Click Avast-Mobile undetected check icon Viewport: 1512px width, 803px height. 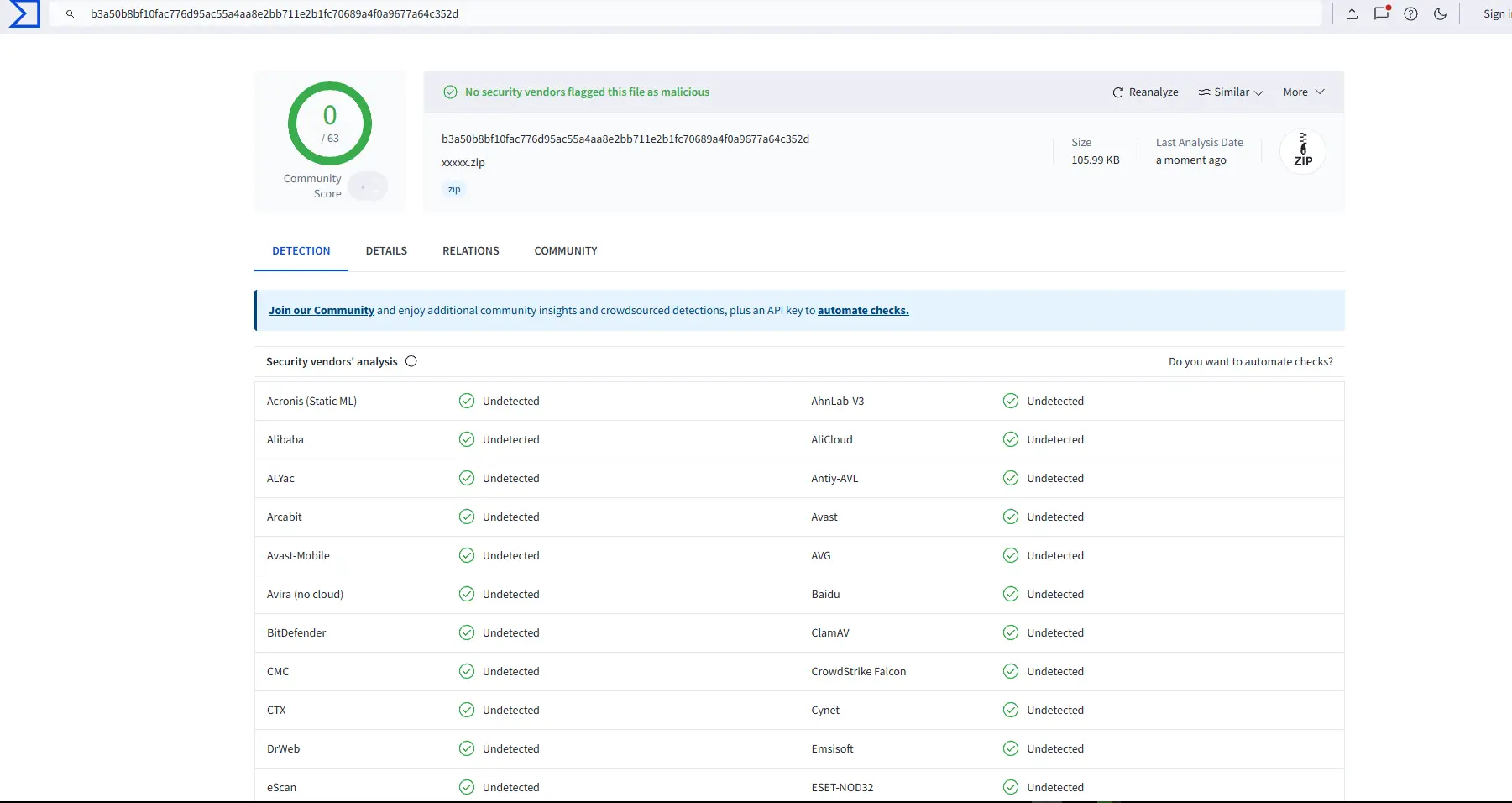click(467, 556)
